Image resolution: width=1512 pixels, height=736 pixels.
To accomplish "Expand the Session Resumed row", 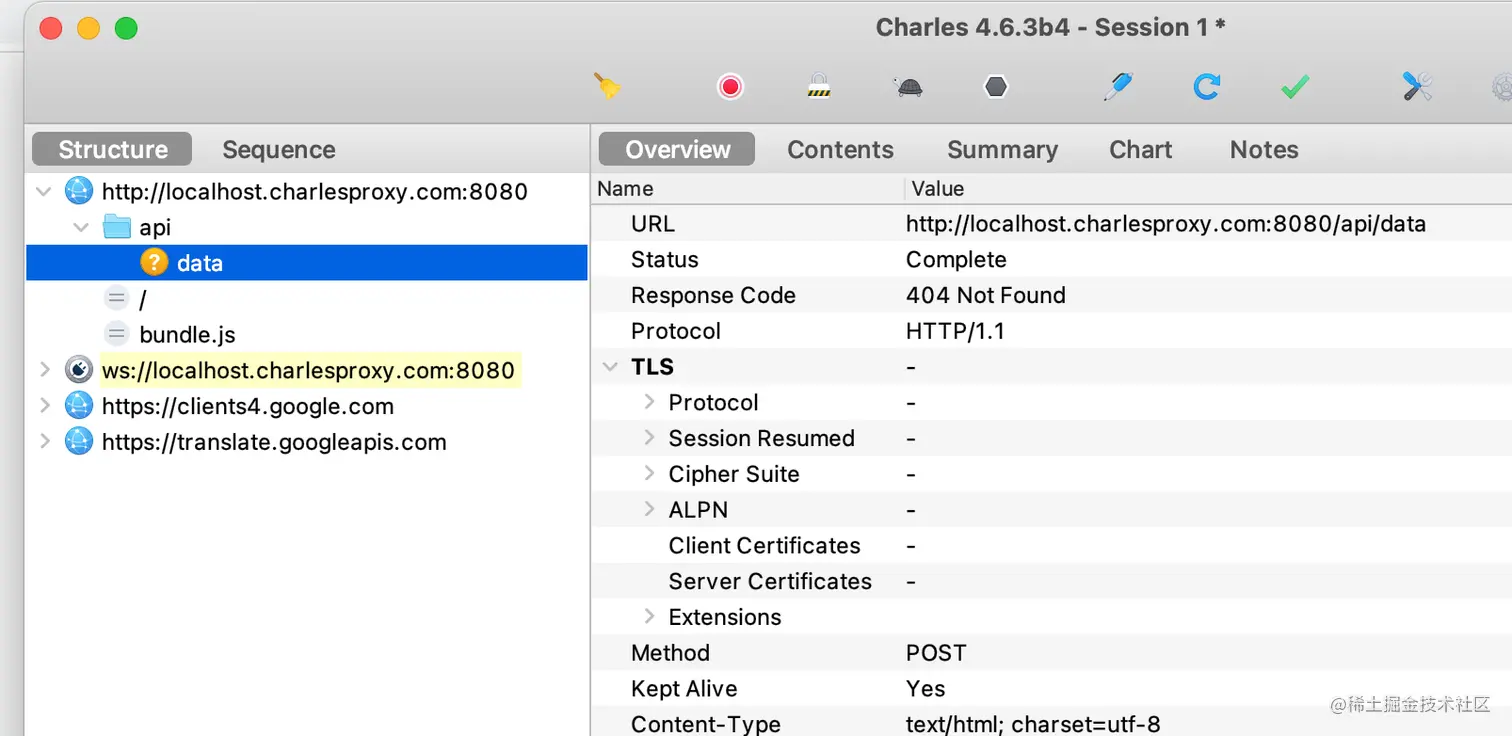I will pos(649,438).
